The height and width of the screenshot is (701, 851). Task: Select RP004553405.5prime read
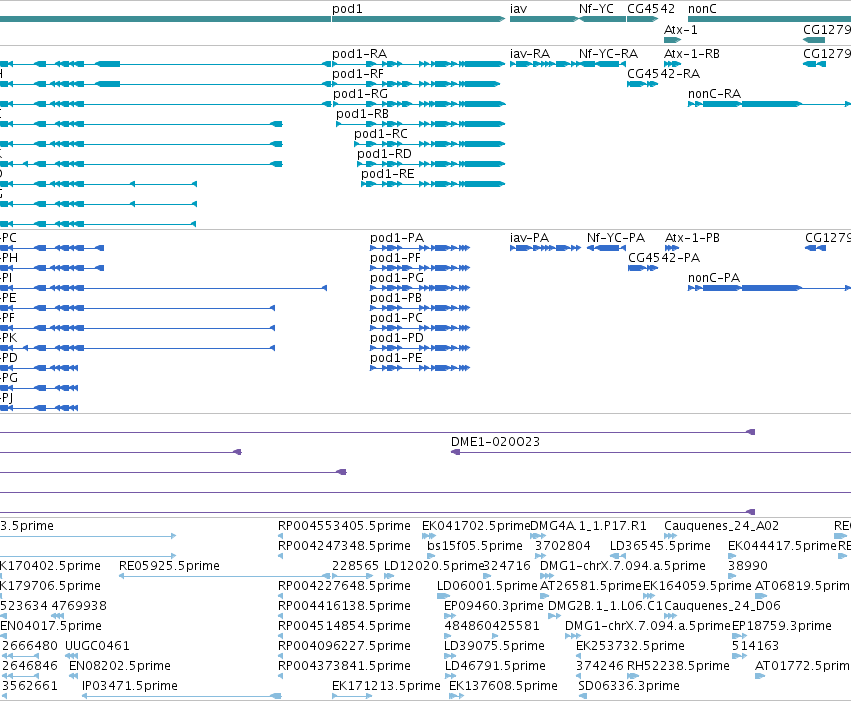pos(281,536)
